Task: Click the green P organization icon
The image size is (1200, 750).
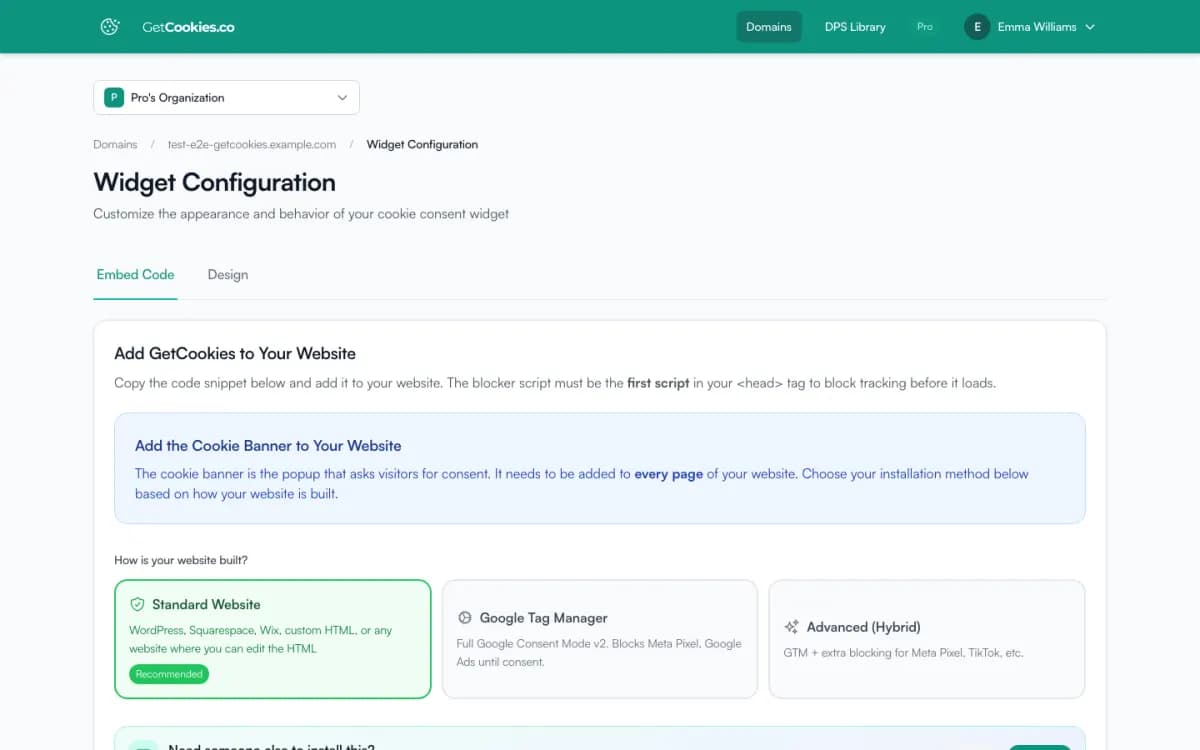Action: click(114, 98)
